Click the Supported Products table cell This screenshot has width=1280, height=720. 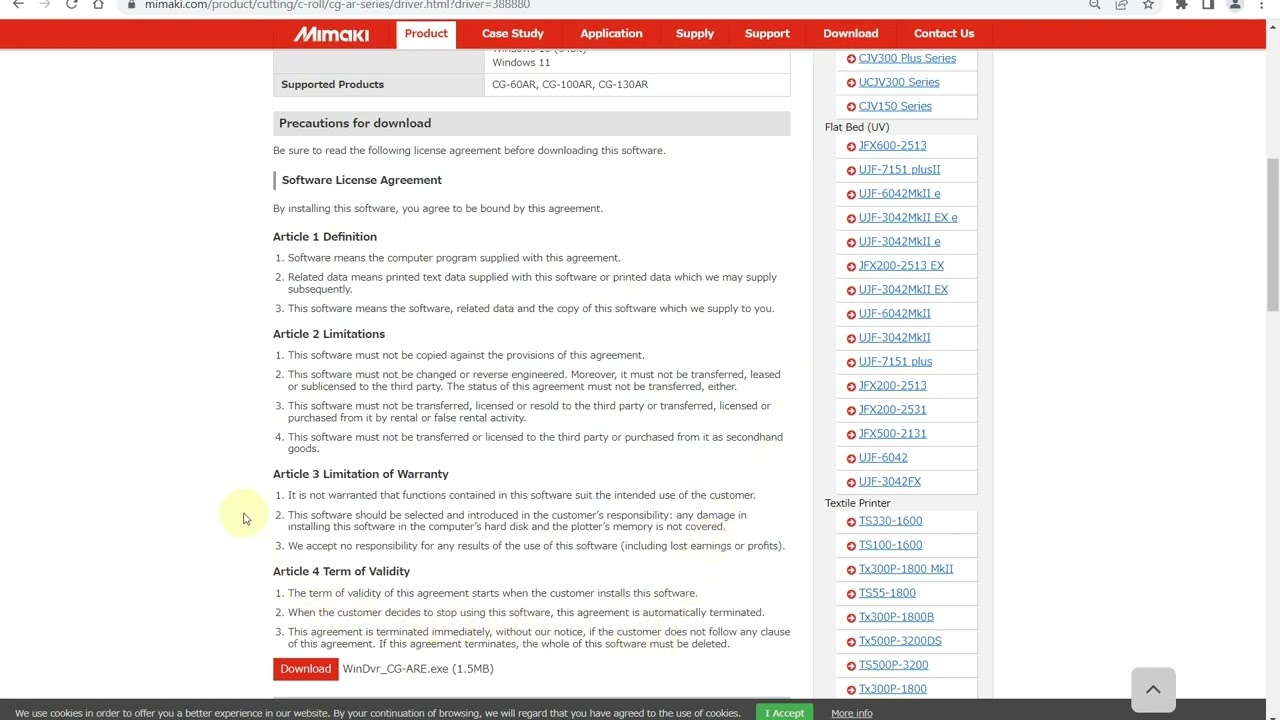[x=379, y=84]
